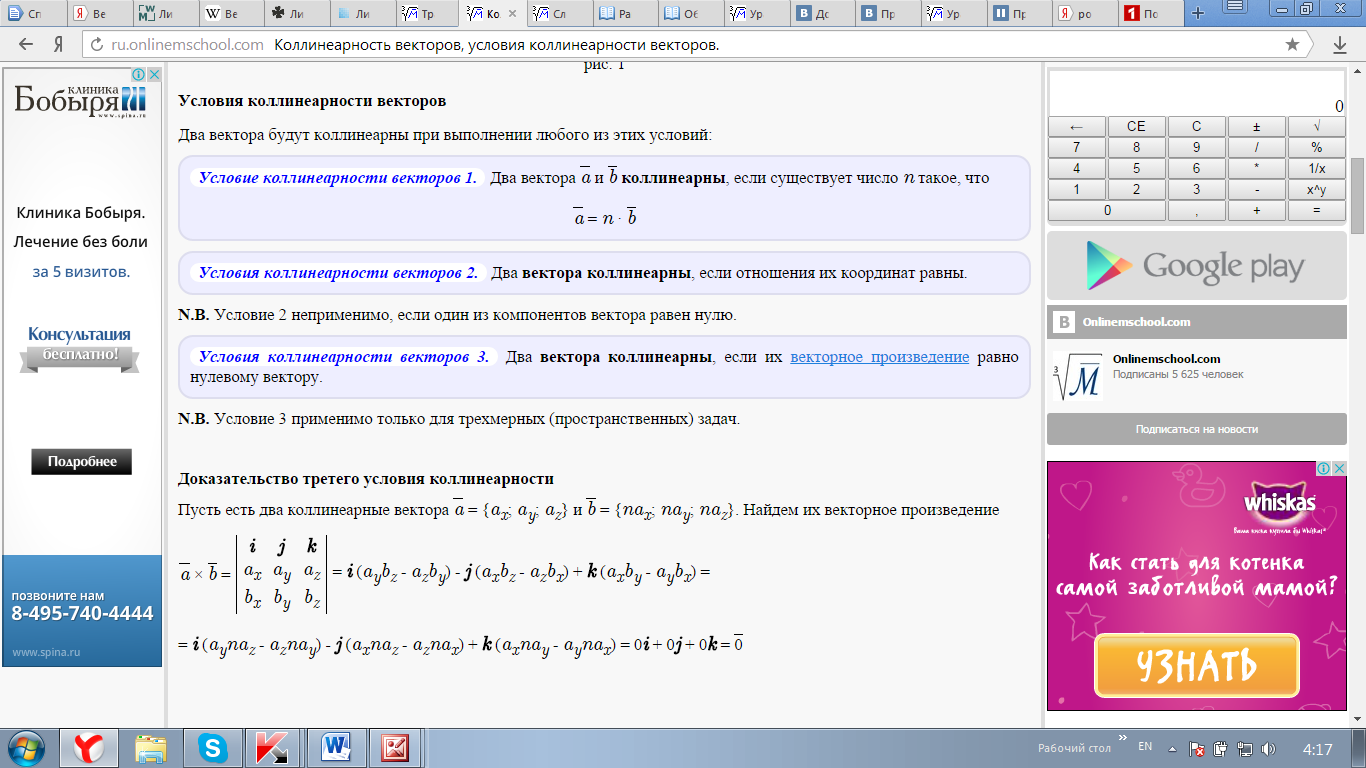Open Skype from the taskbar
The height and width of the screenshot is (768, 1366).
212,748
